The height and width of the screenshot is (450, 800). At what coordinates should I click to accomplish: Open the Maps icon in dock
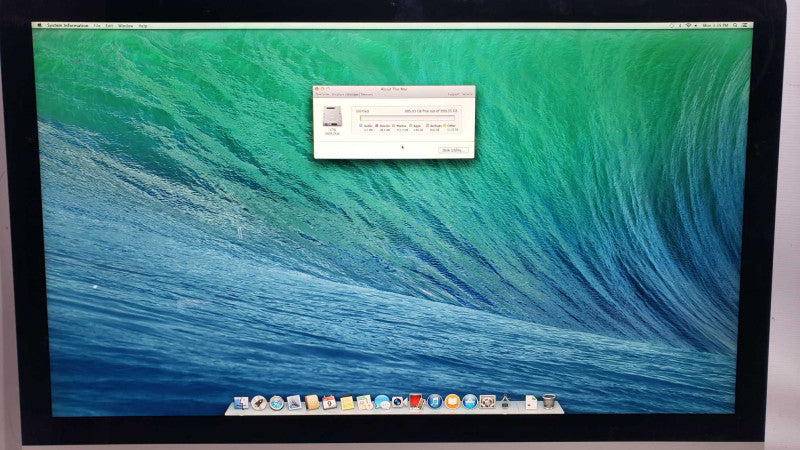pyautogui.click(x=364, y=403)
